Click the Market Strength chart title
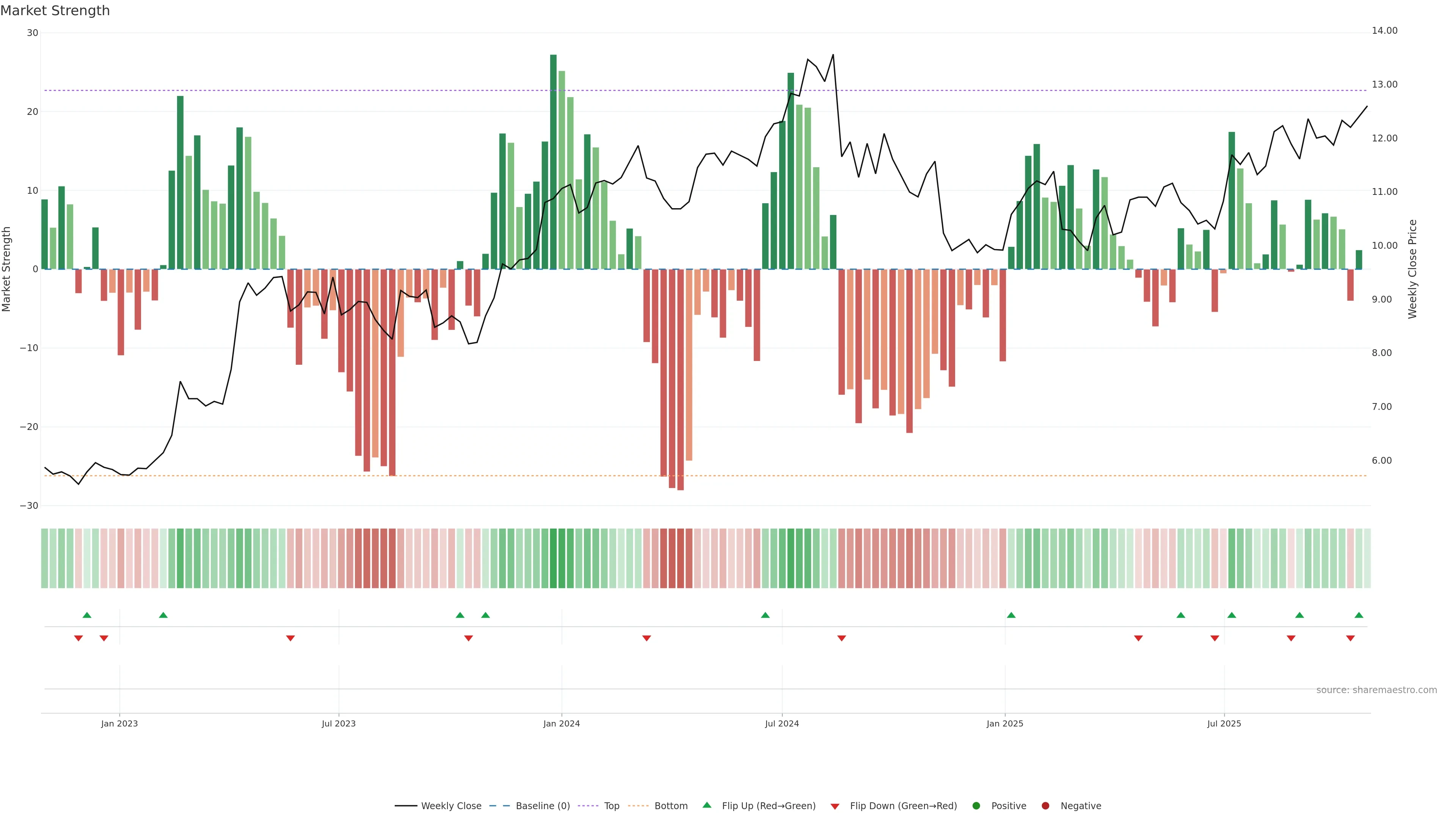The height and width of the screenshot is (819, 1456). [x=55, y=11]
